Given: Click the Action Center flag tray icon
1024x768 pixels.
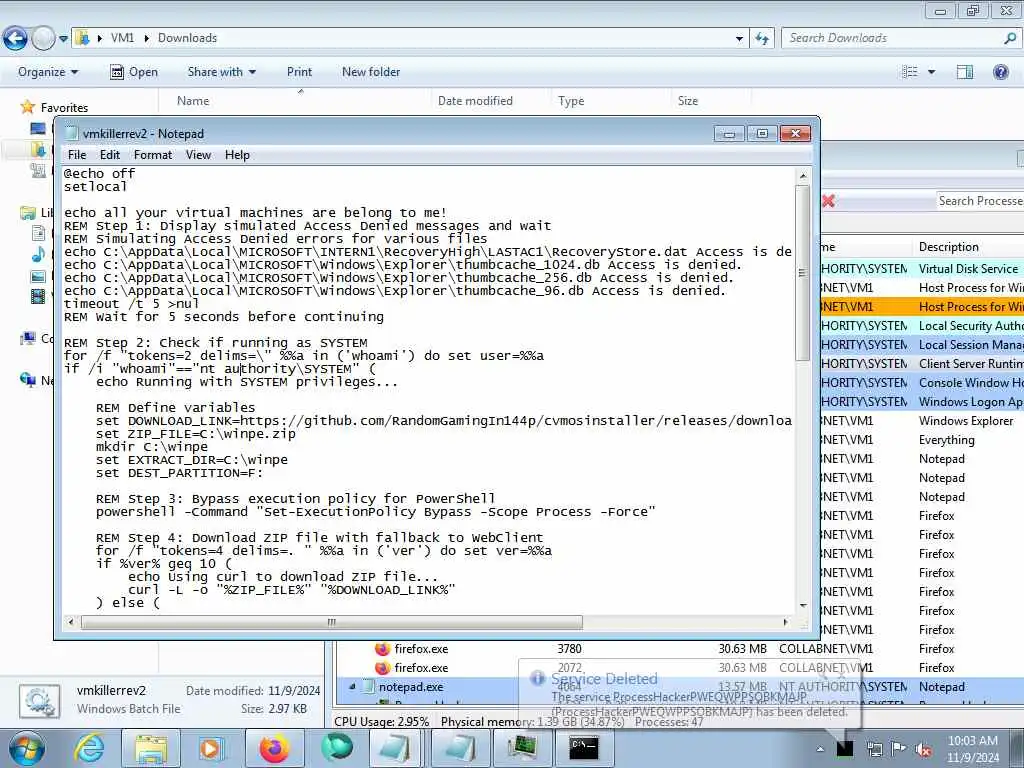Looking at the screenshot, I should click(899, 748).
